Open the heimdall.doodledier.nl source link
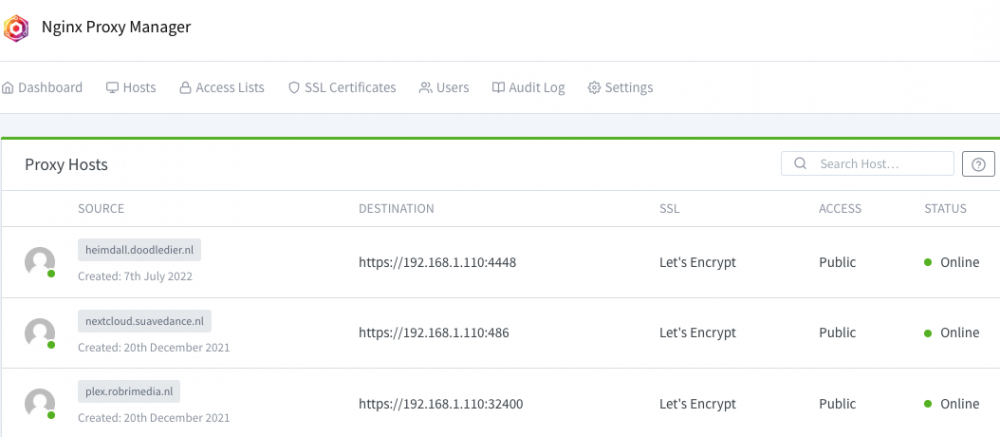The height and width of the screenshot is (437, 1000). pyautogui.click(x=139, y=250)
